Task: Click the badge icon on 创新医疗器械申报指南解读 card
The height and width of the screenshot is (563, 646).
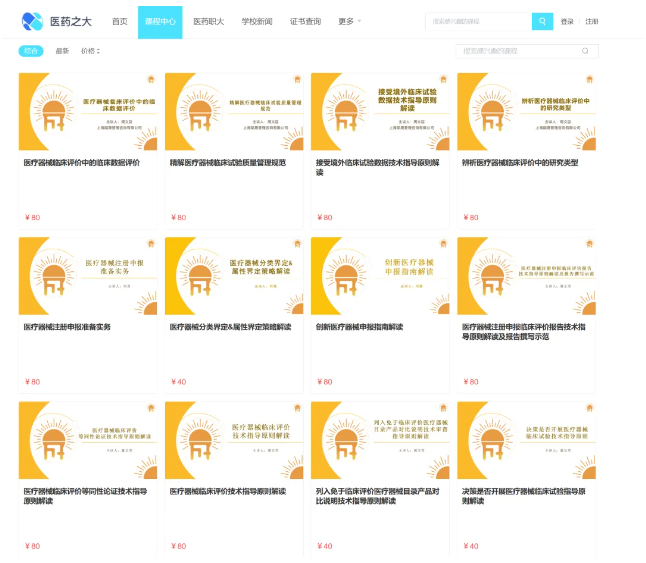Action: click(x=443, y=244)
